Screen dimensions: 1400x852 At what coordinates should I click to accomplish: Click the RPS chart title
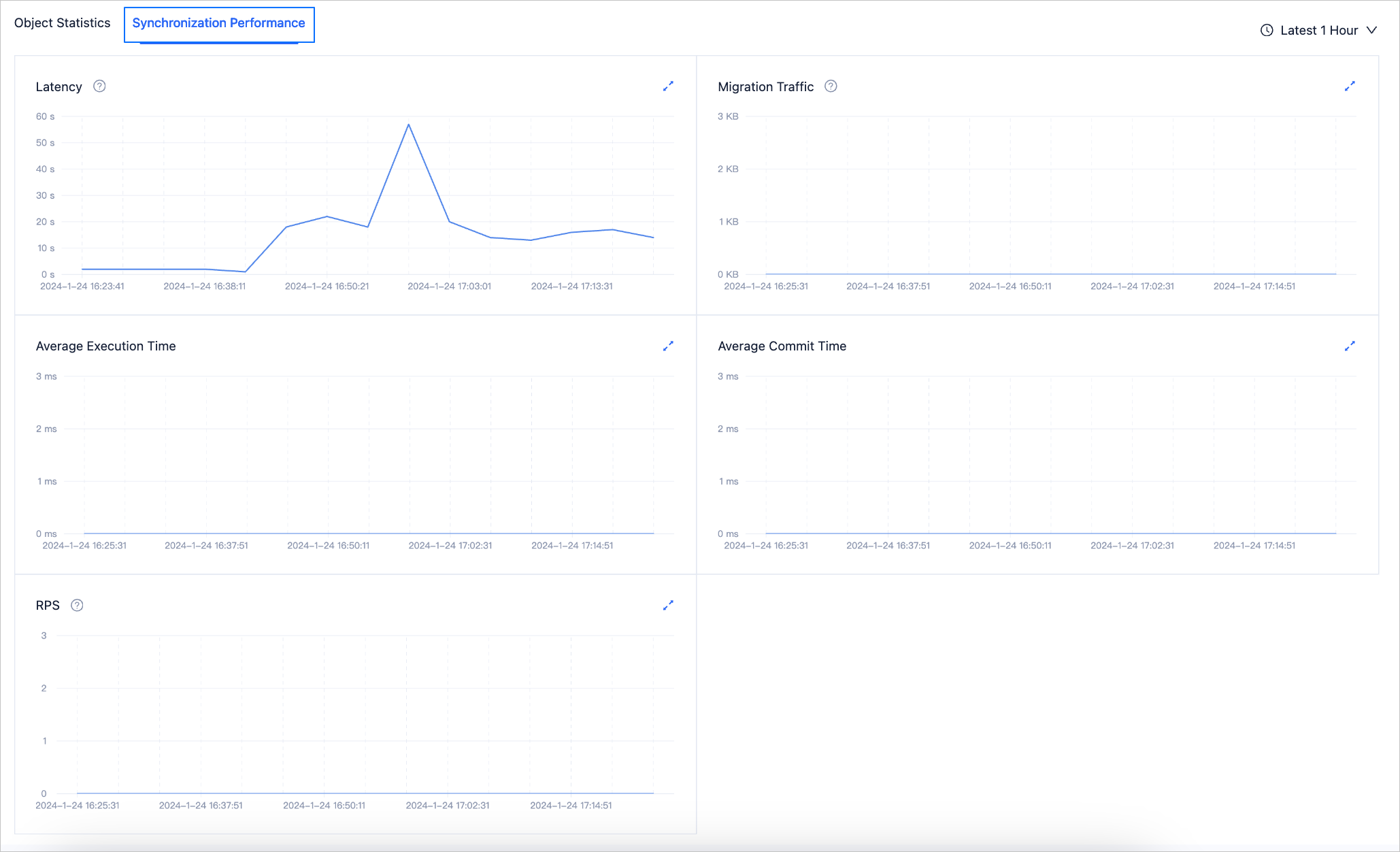coord(48,606)
